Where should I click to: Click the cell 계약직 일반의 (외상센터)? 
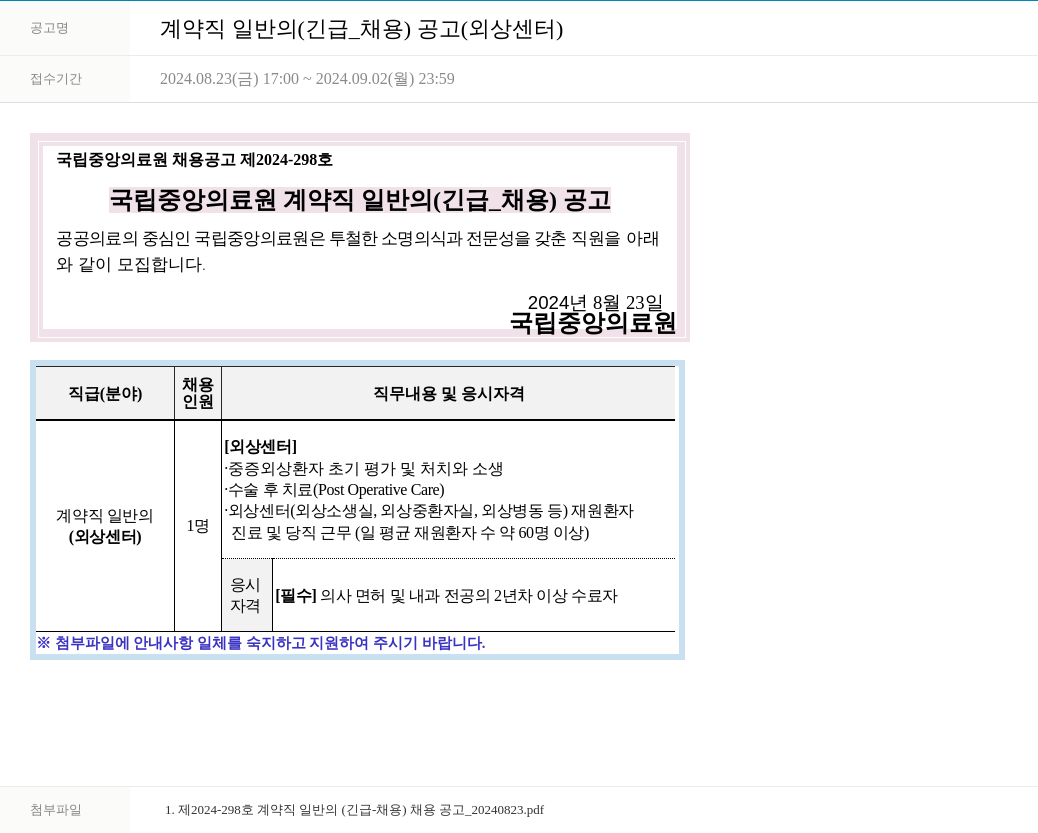coord(105,526)
